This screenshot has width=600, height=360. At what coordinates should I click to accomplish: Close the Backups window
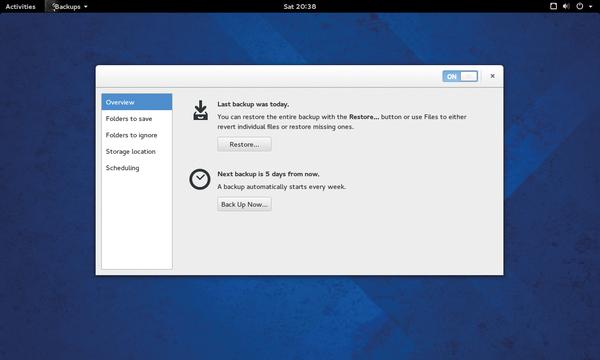pyautogui.click(x=492, y=76)
